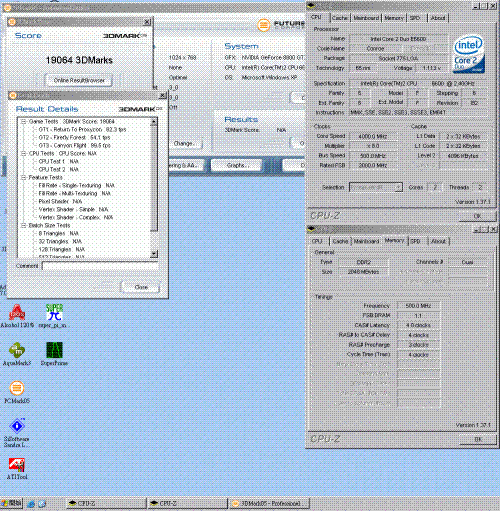Open the SPD tab in processor CPU-Z window

[415, 18]
